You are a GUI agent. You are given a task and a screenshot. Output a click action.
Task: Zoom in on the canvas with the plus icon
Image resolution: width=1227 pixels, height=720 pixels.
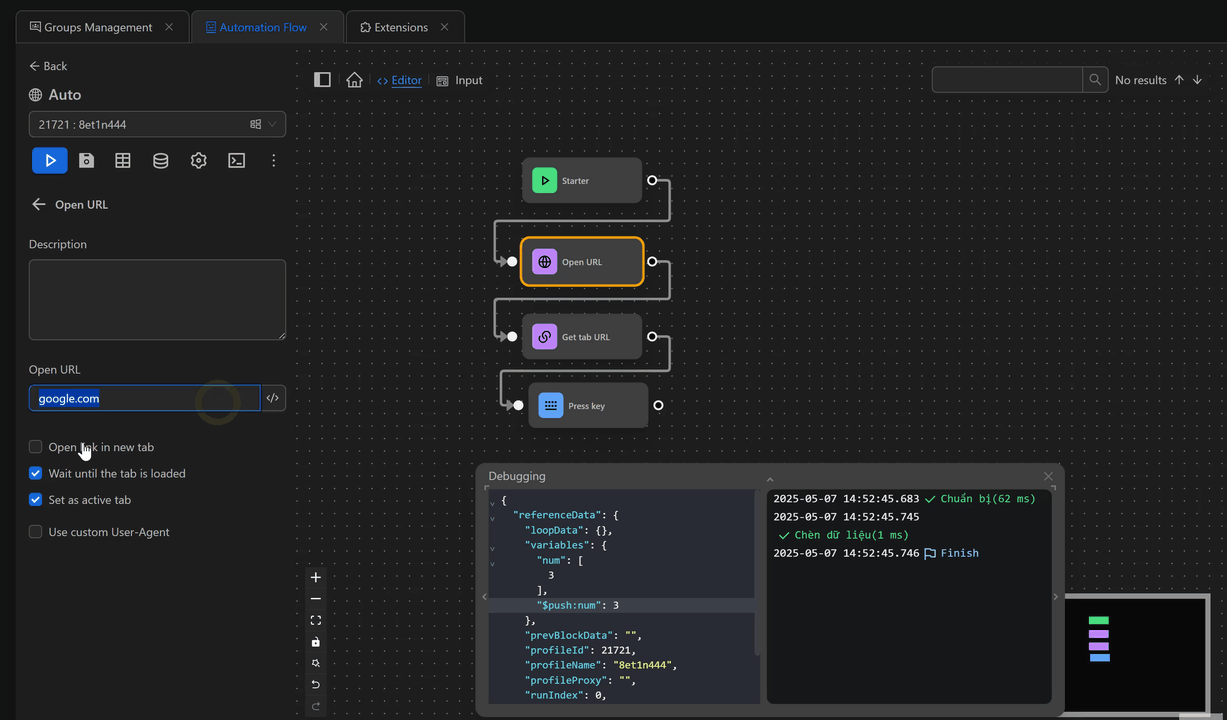315,577
